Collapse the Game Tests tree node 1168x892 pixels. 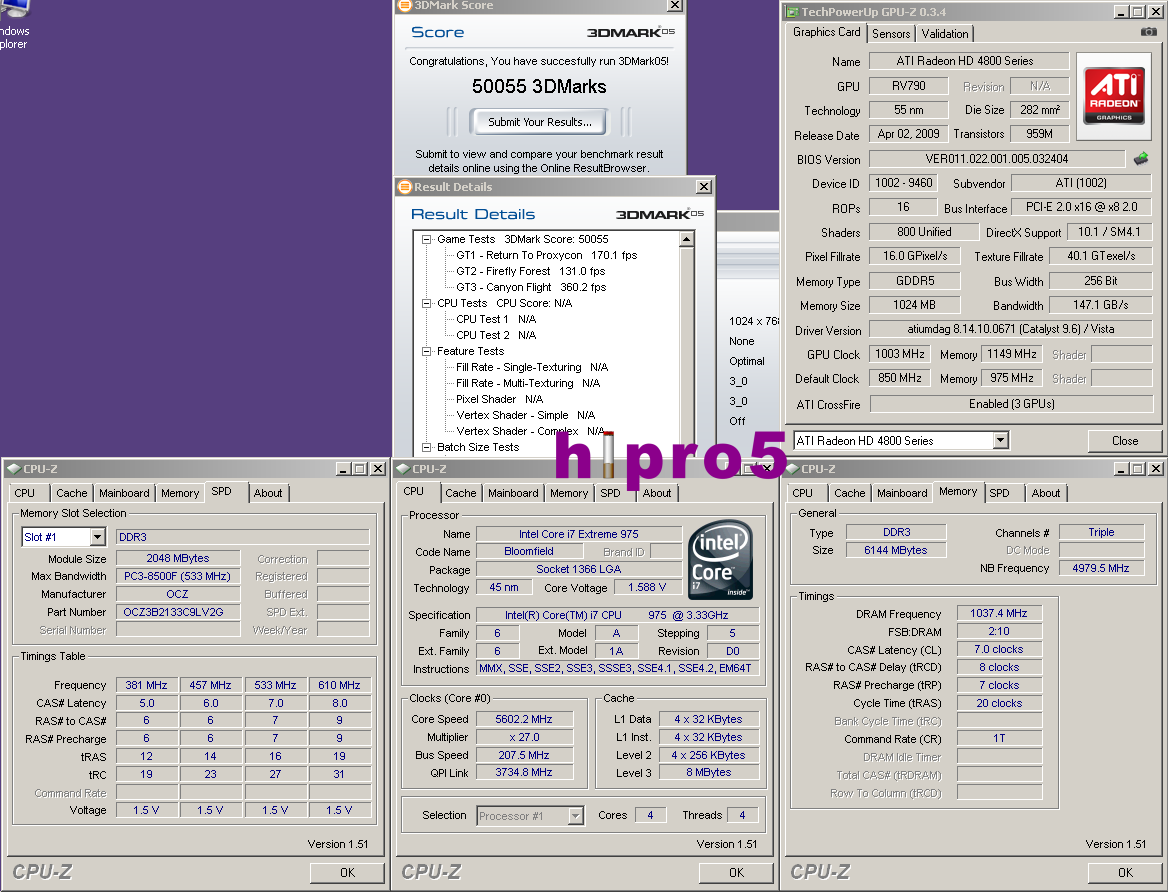pyautogui.click(x=427, y=239)
